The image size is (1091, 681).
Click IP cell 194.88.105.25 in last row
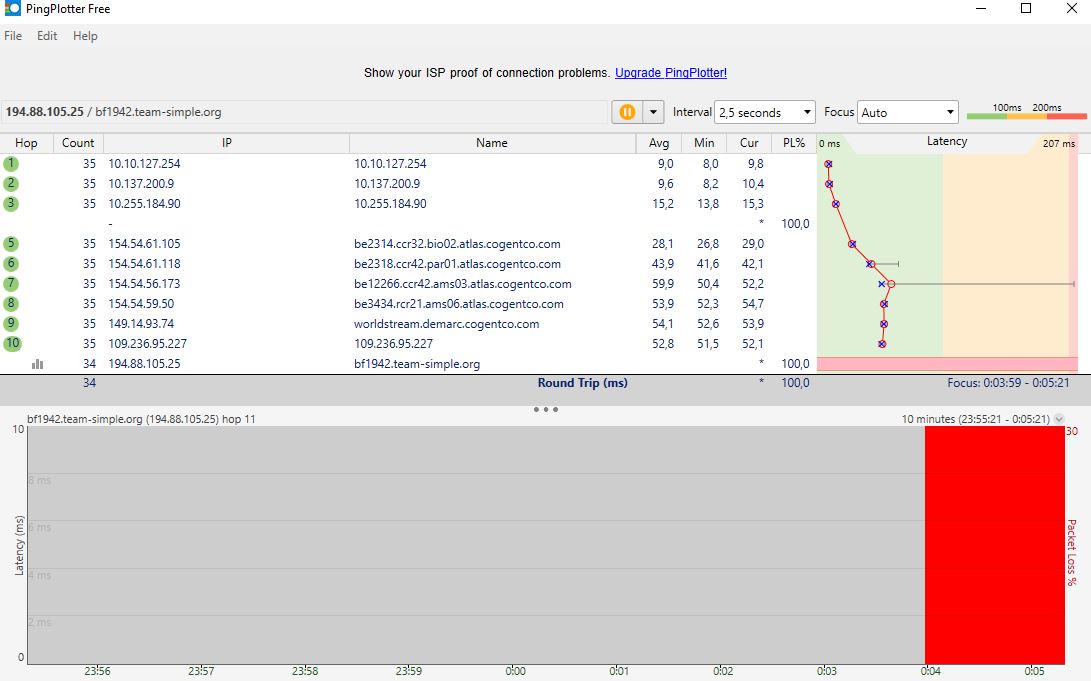(x=144, y=364)
